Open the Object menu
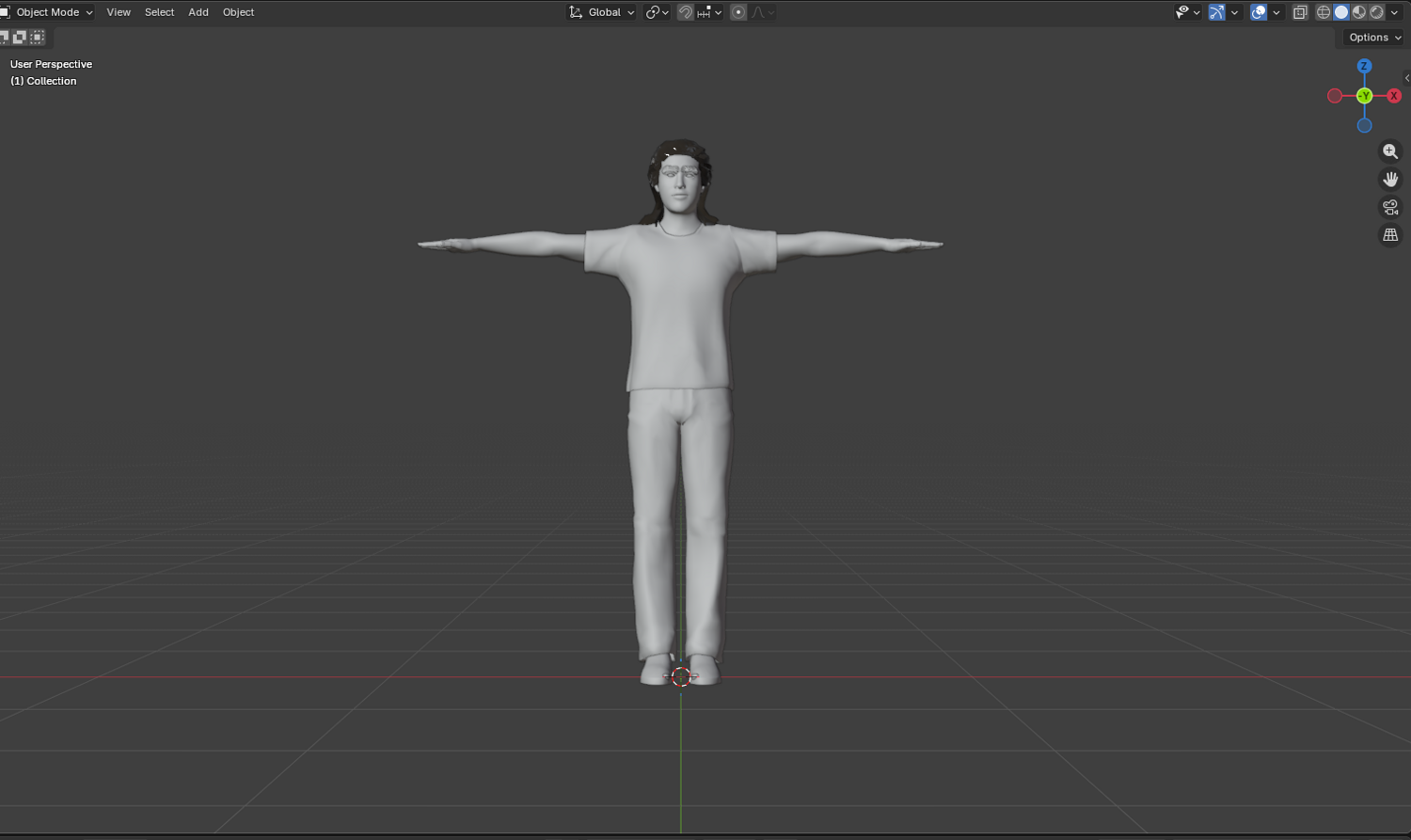1411x840 pixels. pyautogui.click(x=238, y=12)
